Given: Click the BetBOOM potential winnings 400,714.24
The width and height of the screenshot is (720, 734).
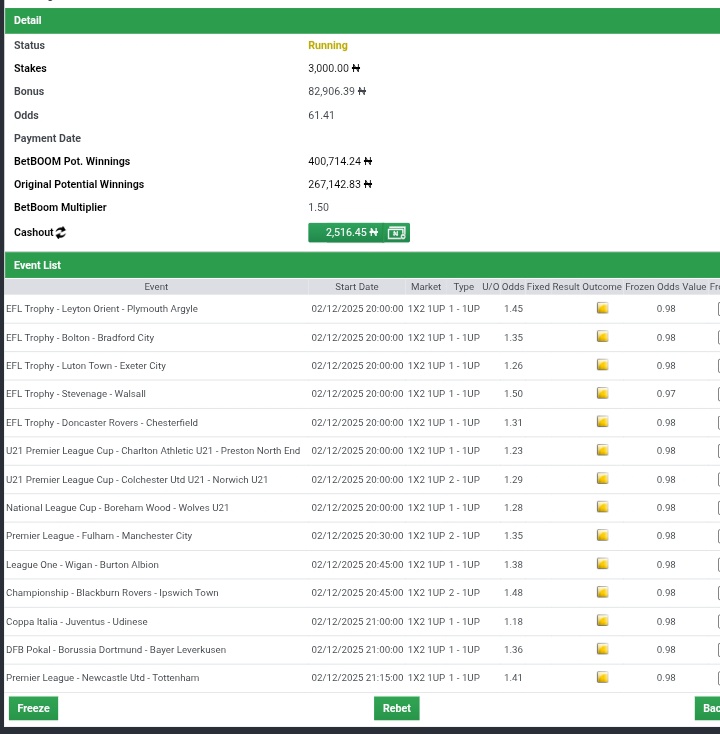Looking at the screenshot, I should [x=340, y=161].
